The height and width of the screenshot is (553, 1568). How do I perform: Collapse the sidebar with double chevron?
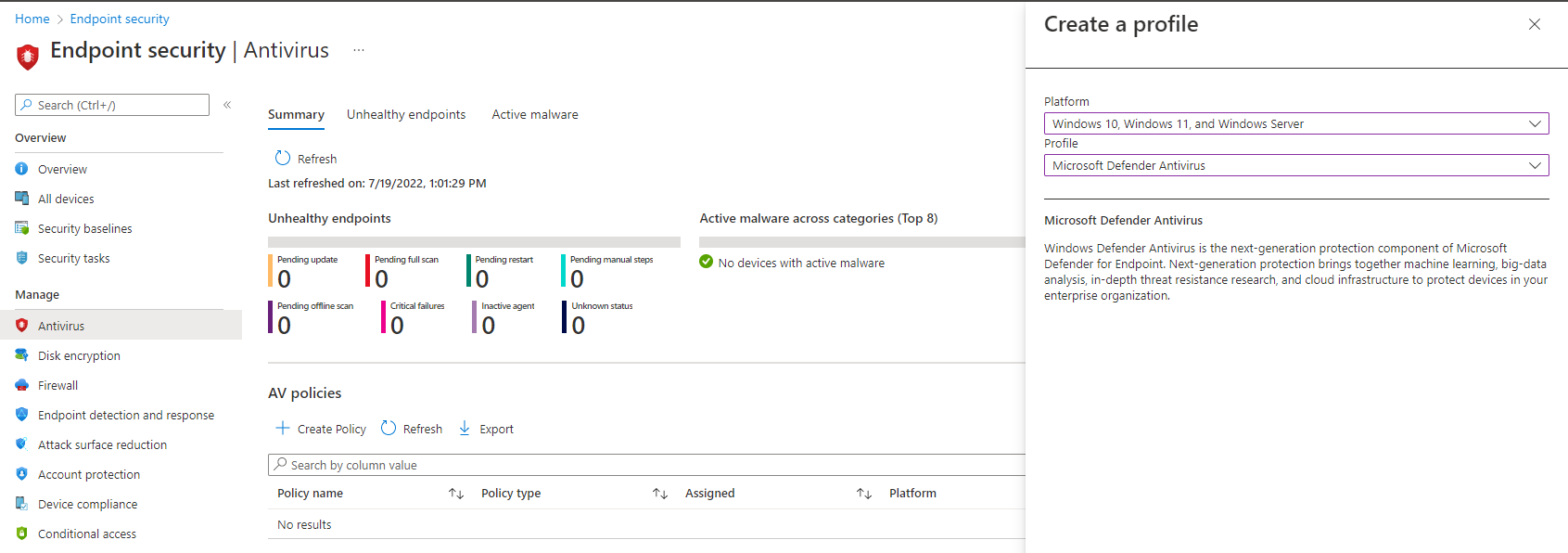pos(227,105)
